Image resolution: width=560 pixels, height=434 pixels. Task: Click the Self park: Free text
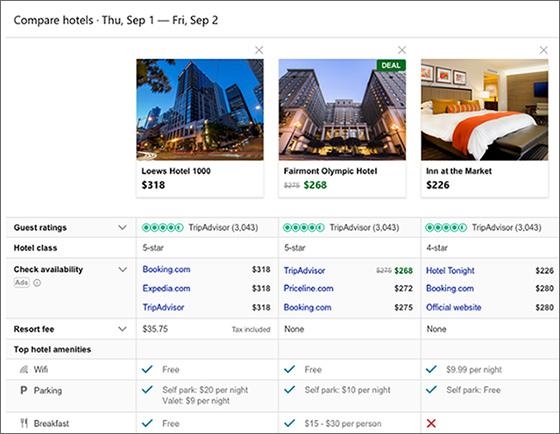point(474,390)
